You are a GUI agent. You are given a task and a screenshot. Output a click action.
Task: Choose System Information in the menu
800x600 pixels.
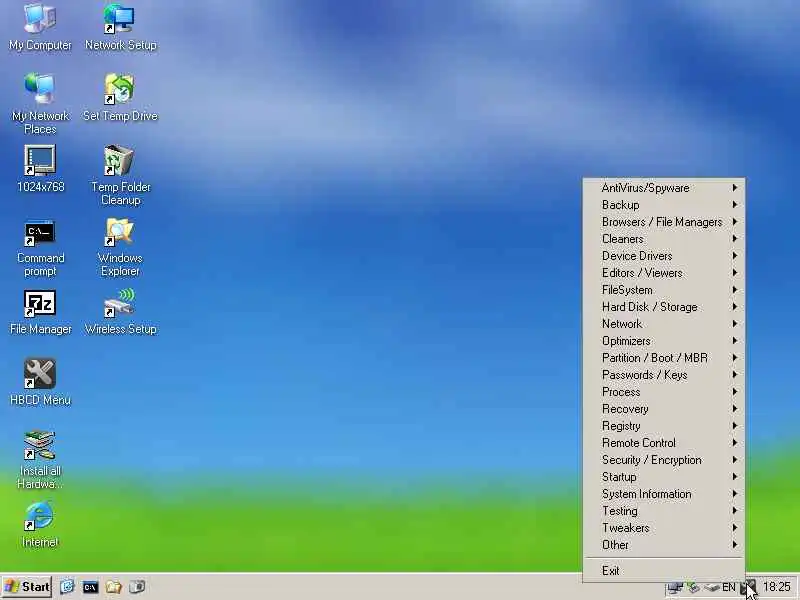pyautogui.click(x=664, y=494)
